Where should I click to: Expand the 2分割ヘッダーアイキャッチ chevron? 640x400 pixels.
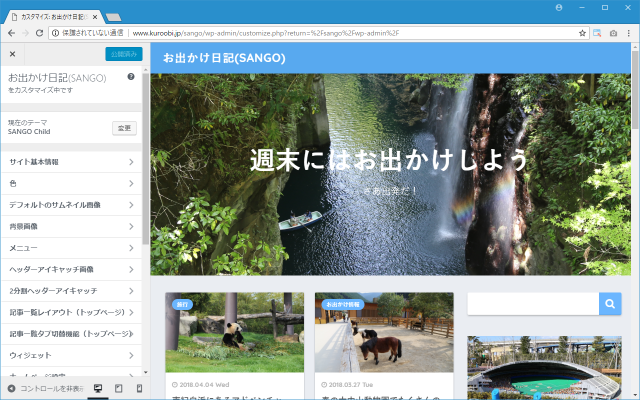(131, 291)
